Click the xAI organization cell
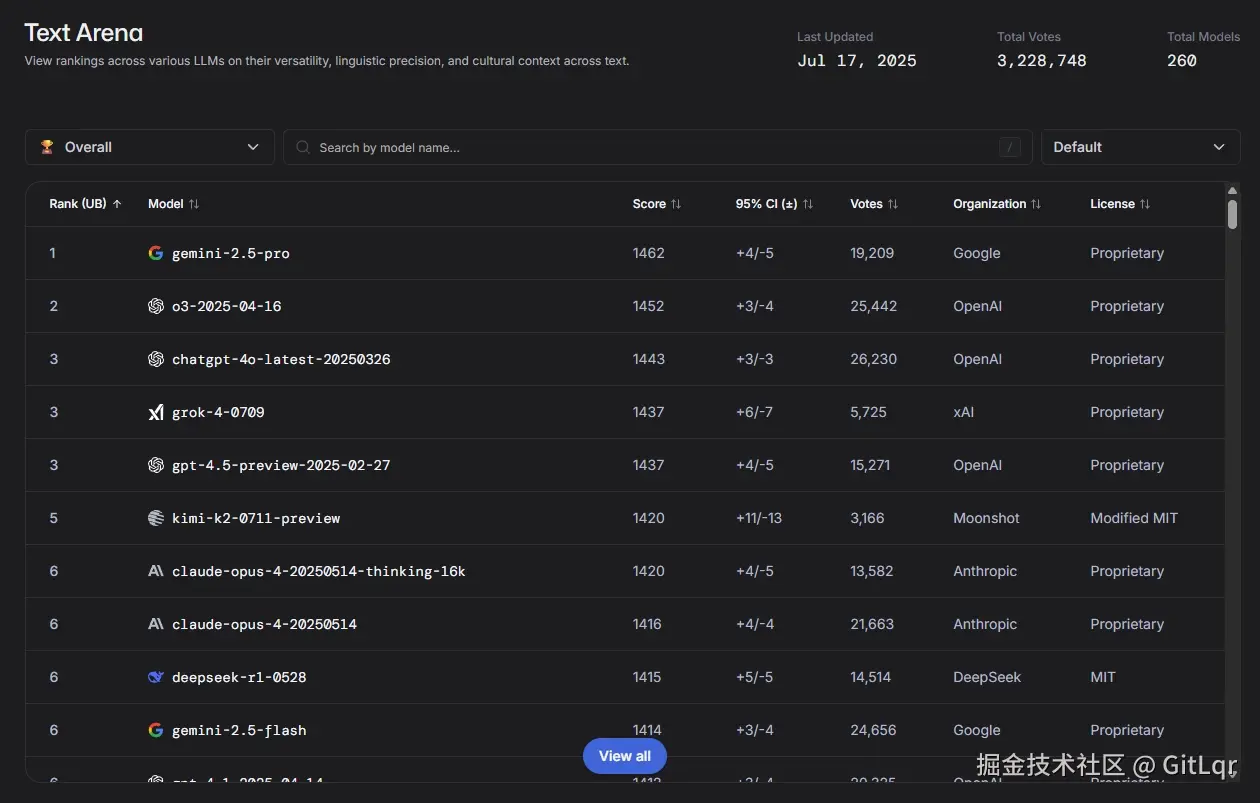This screenshot has width=1260, height=803. tap(964, 412)
